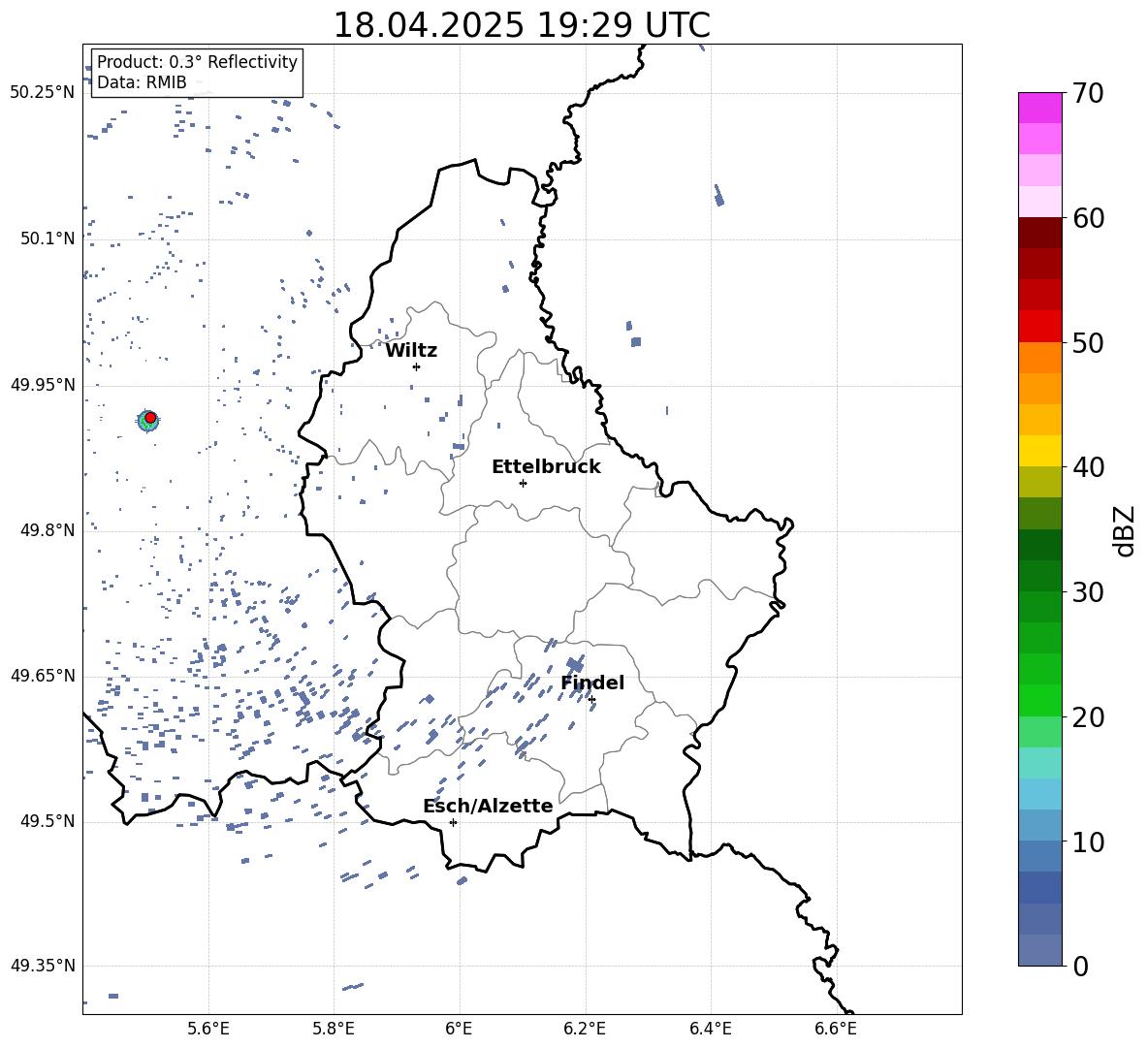Click the 6.2°E longitude label
The width and height of the screenshot is (1148, 1048).
585,1029
